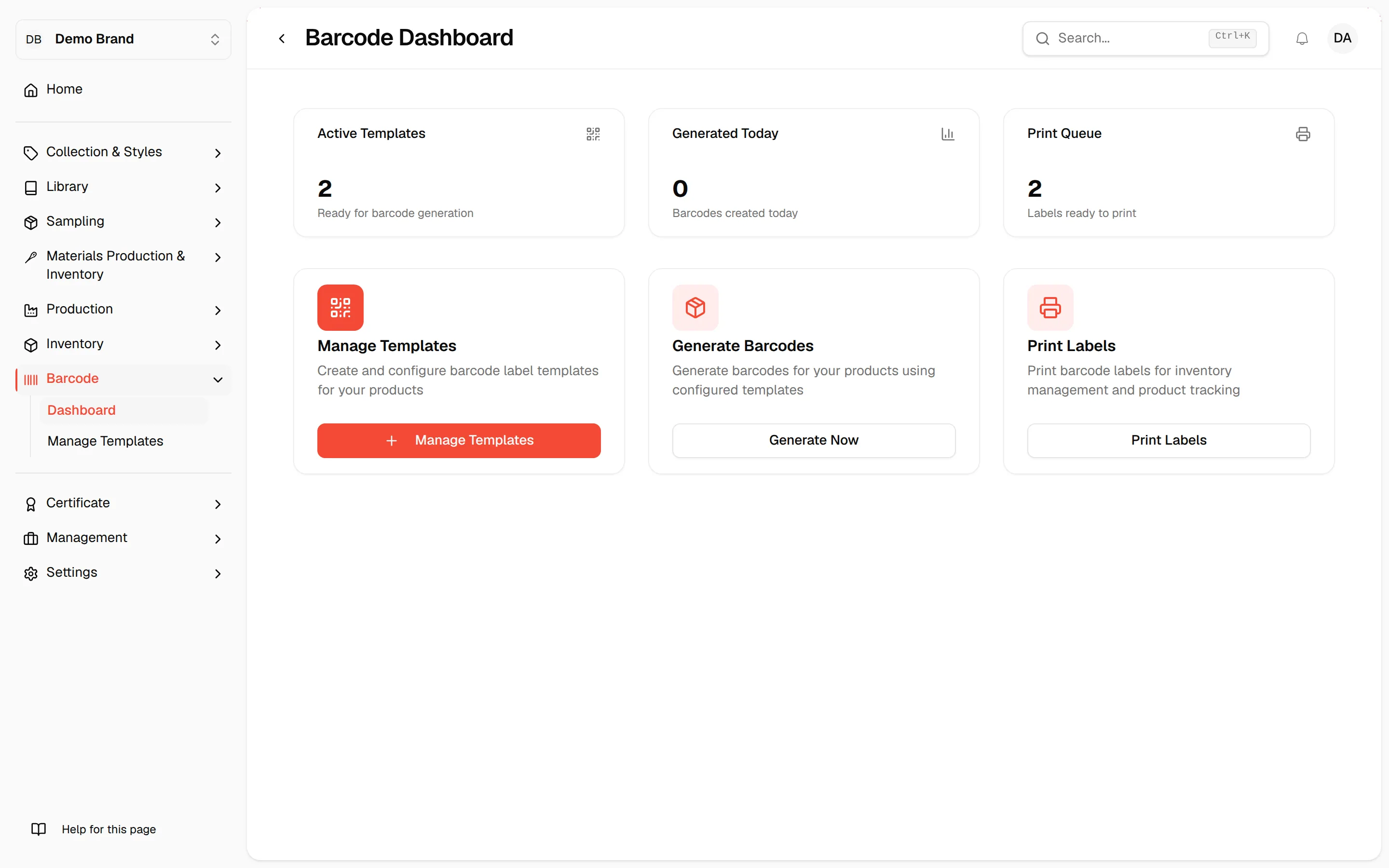The height and width of the screenshot is (868, 1389).
Task: Expand the Library chevron
Action: pyautogui.click(x=218, y=188)
